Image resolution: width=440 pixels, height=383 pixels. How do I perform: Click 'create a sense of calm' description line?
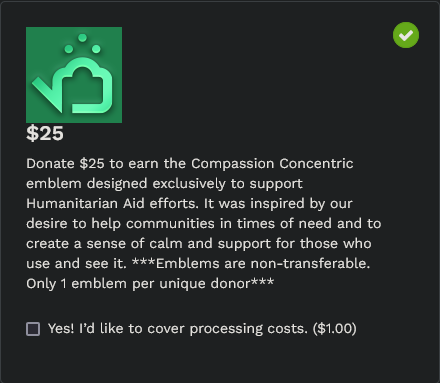pos(199,244)
